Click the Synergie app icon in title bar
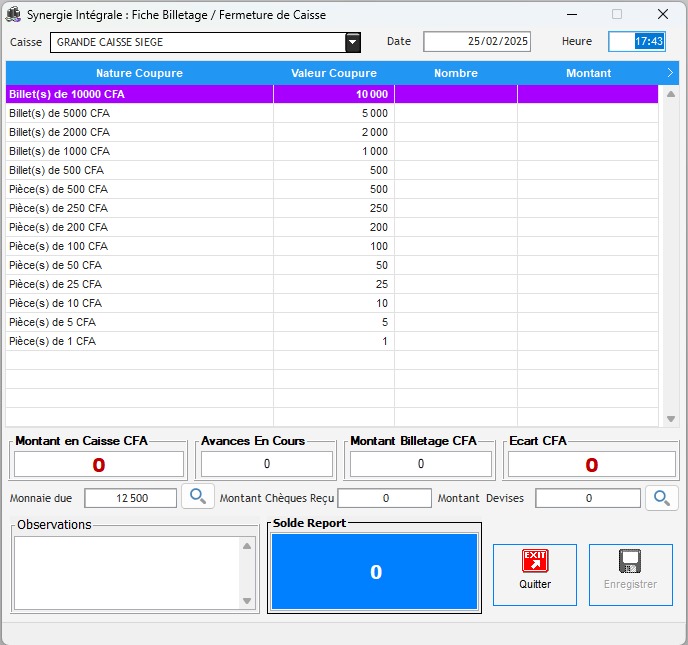Viewport: 688px width, 645px height. (14, 15)
